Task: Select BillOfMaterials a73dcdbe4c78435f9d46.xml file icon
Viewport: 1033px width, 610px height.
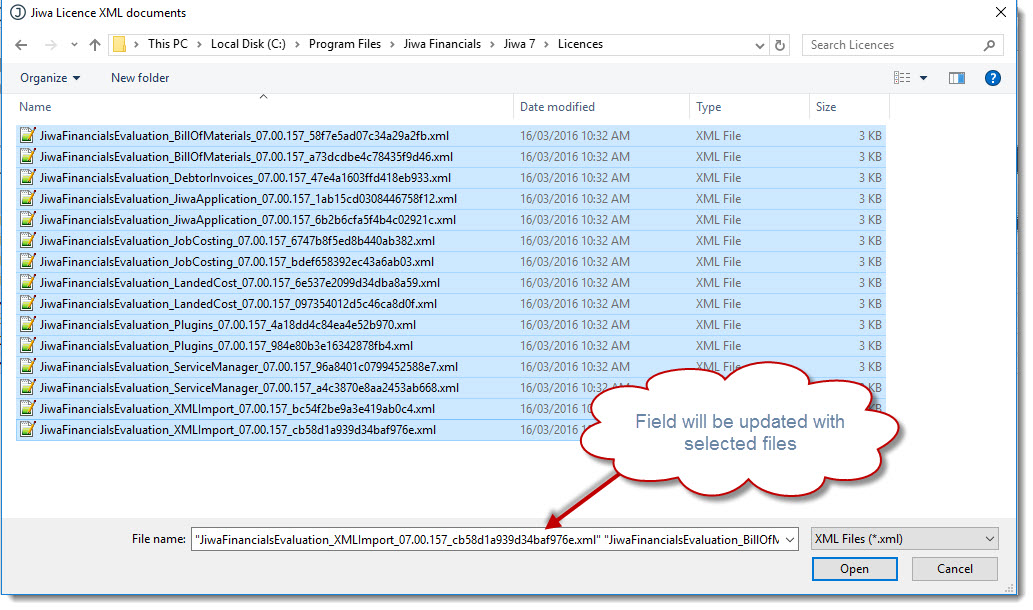Action: tap(27, 156)
